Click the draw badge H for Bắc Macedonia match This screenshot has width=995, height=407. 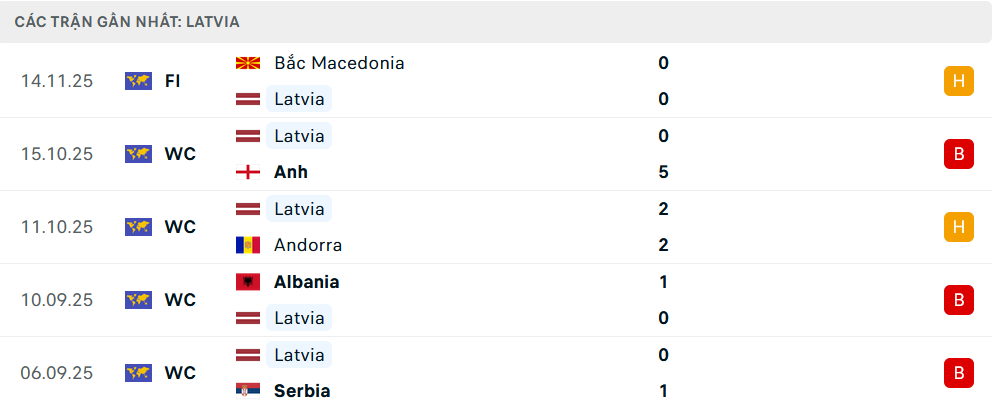tap(958, 81)
